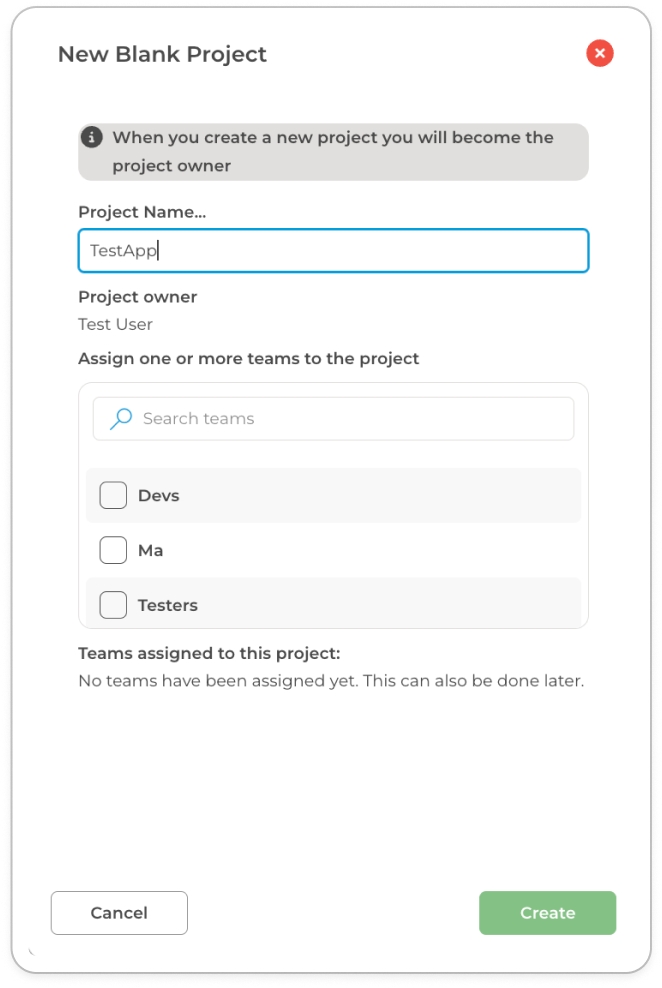
Task: Select the Testers team name label
Action: click(x=167, y=605)
